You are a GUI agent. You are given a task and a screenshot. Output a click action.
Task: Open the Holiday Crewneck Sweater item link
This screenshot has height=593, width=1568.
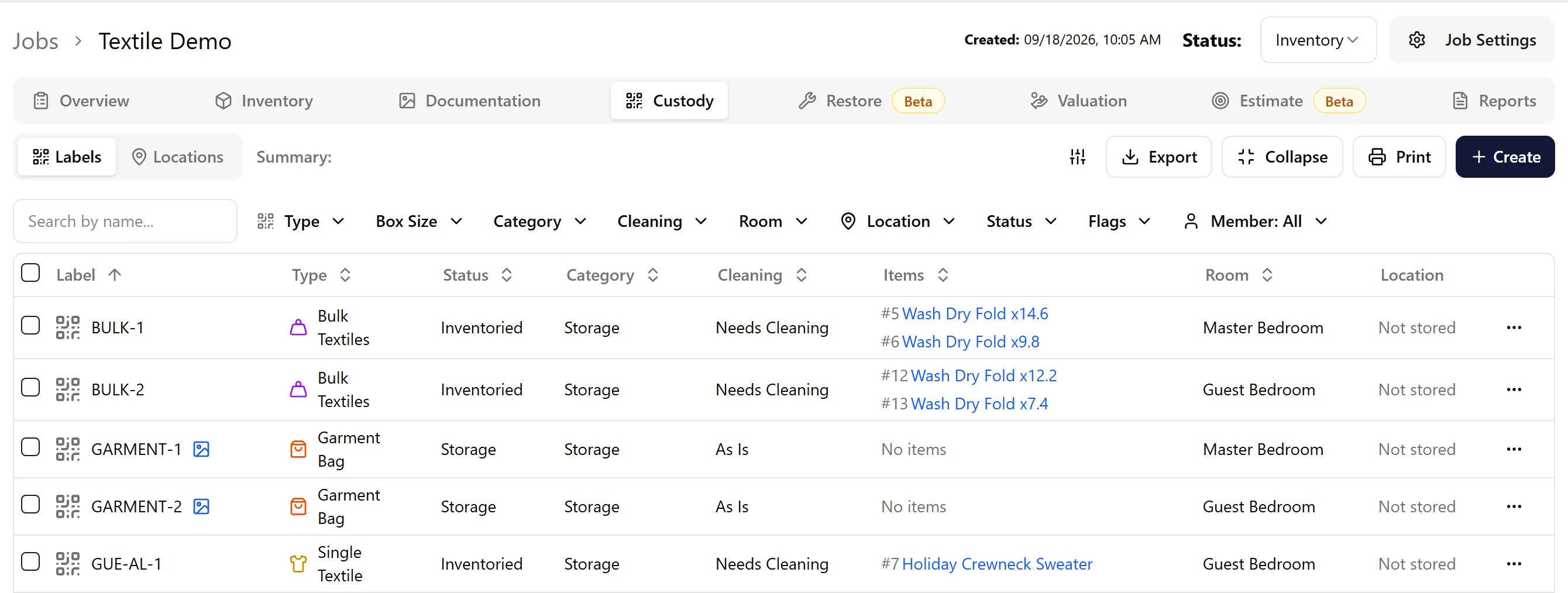tap(996, 564)
